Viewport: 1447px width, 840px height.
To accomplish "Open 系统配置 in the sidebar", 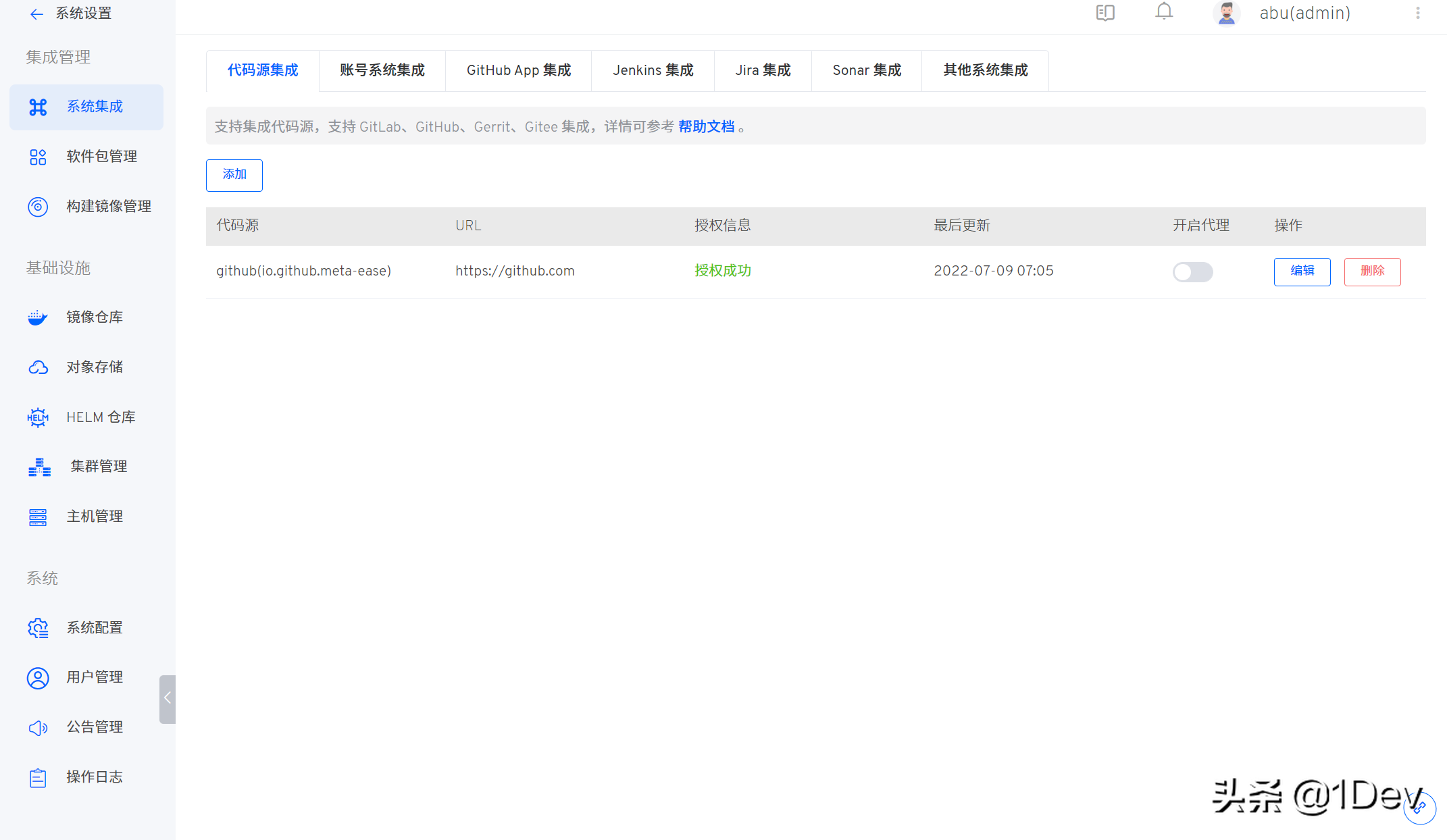I will coord(86,628).
